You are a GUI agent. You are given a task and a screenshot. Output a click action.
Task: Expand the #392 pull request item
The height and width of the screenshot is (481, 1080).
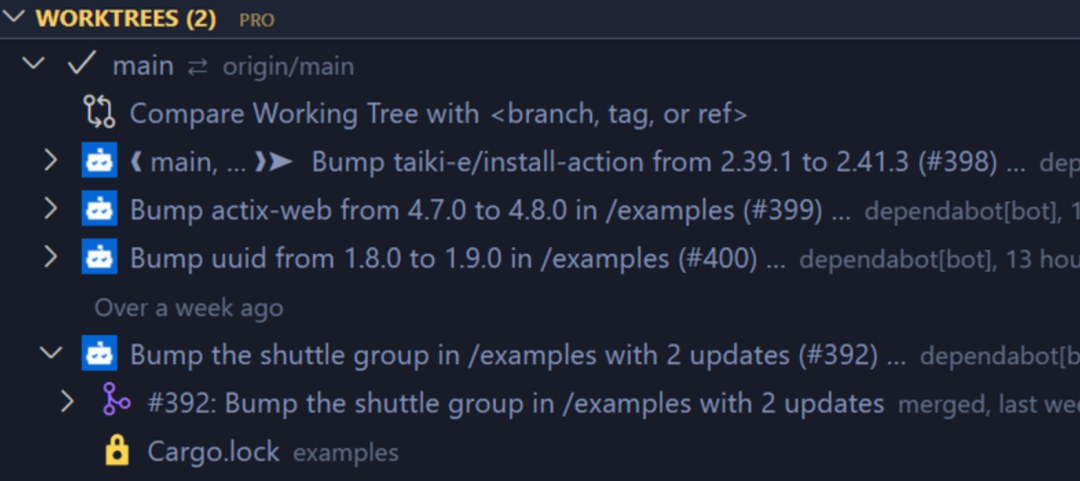click(x=67, y=402)
